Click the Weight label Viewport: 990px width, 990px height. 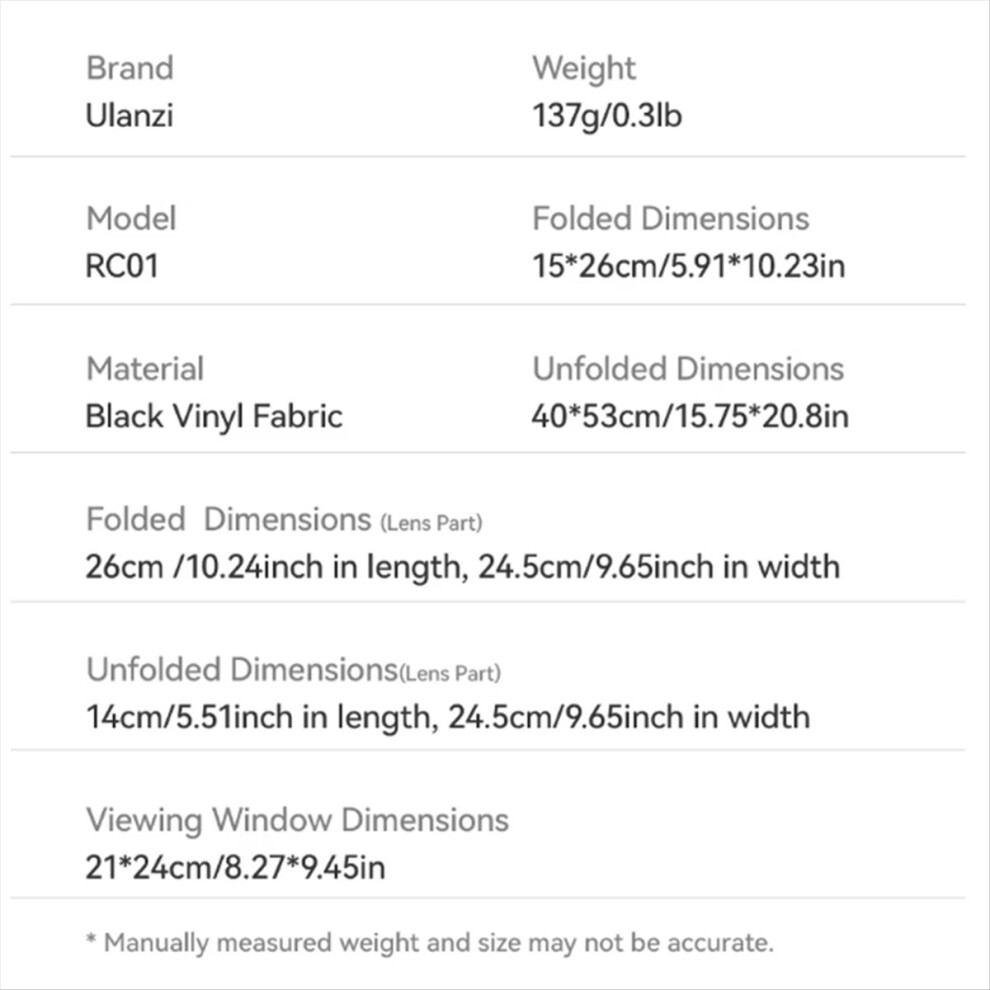point(584,69)
